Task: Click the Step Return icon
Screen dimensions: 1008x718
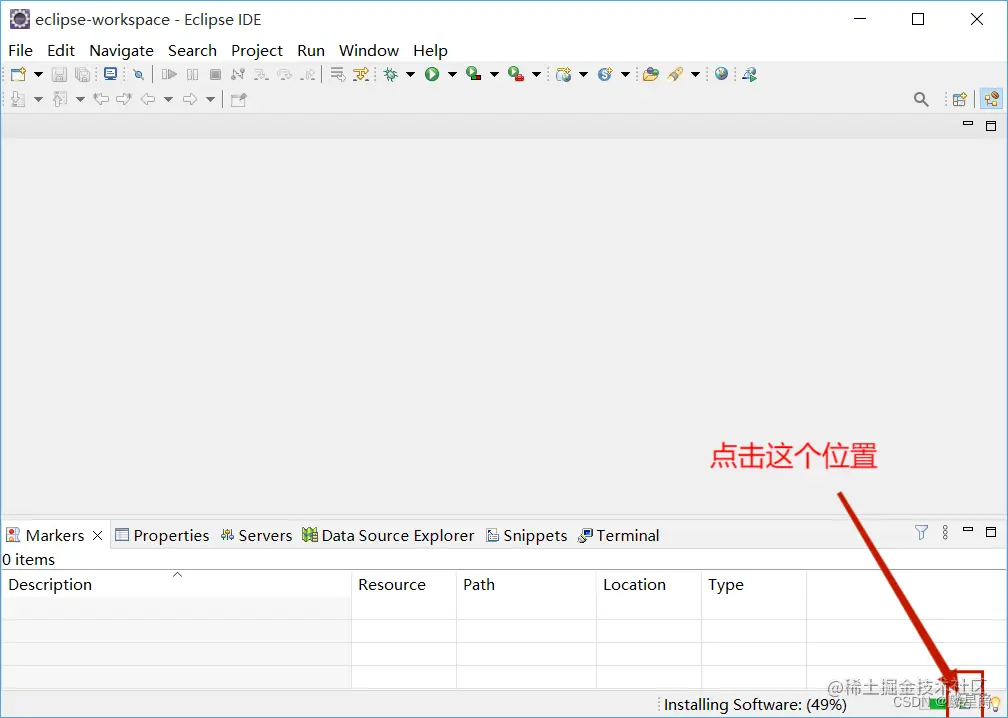Action: (309, 75)
